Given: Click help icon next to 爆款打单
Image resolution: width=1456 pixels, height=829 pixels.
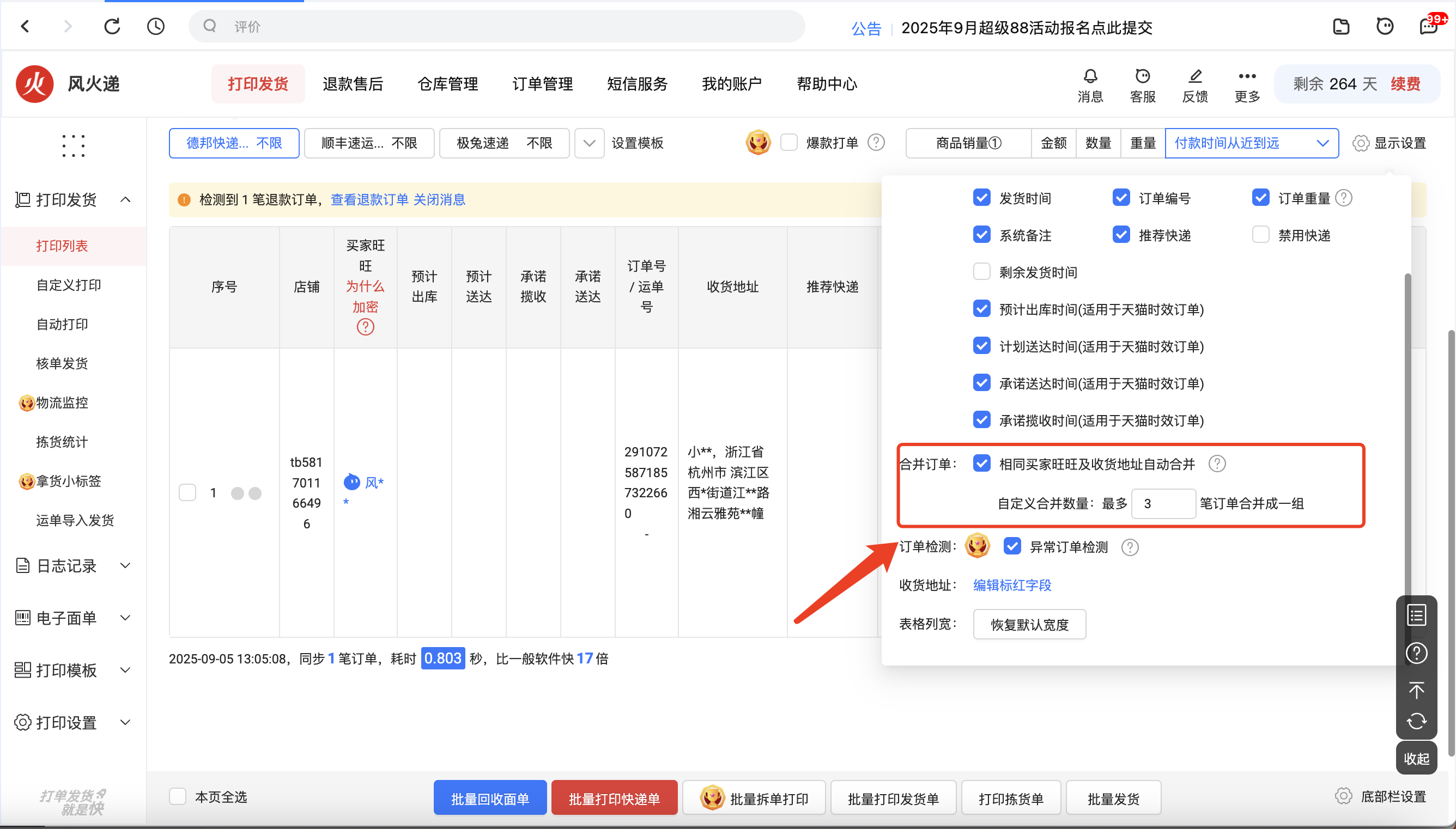Looking at the screenshot, I should tap(876, 142).
